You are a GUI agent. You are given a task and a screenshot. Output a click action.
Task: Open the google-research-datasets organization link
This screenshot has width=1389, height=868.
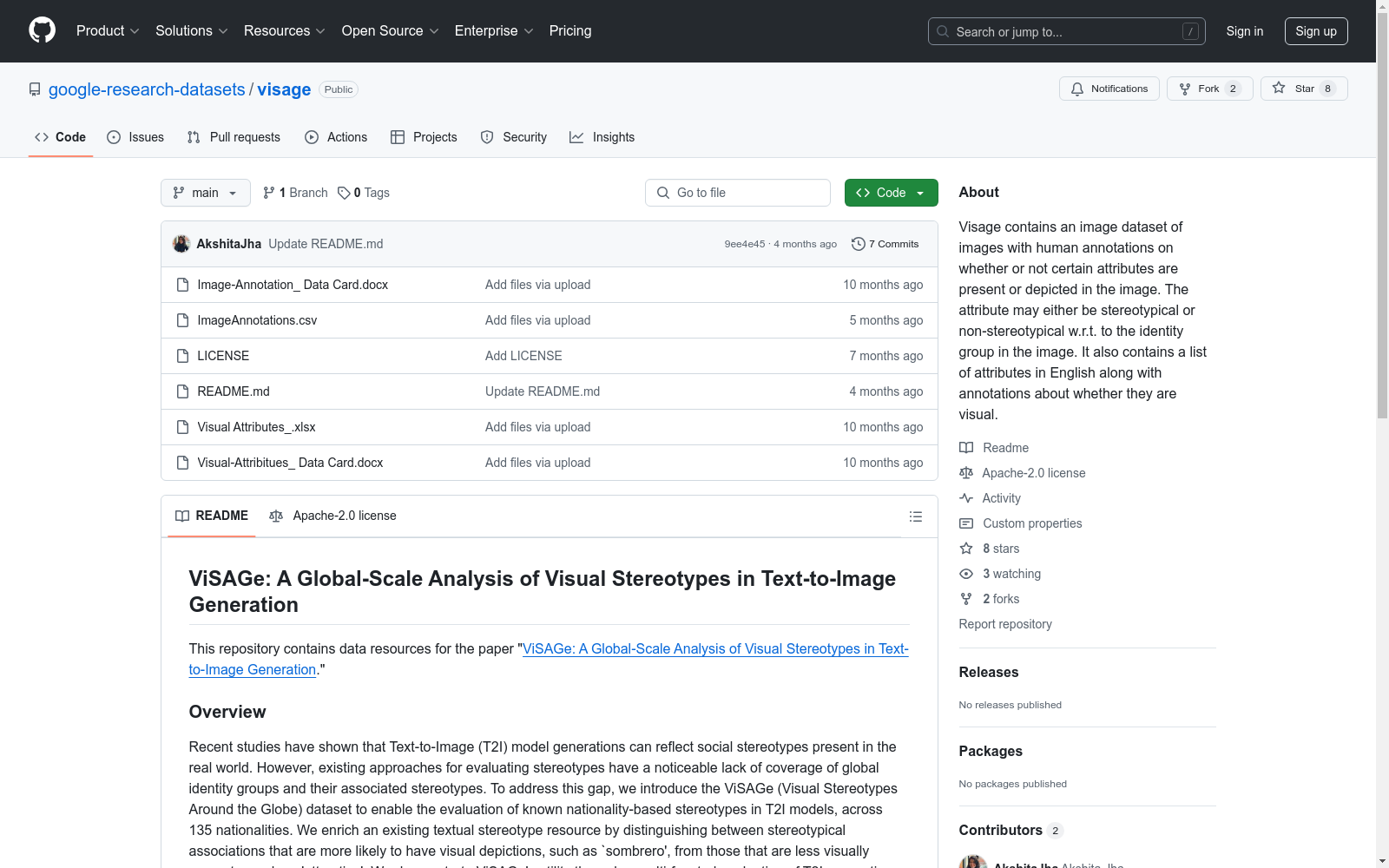147,89
